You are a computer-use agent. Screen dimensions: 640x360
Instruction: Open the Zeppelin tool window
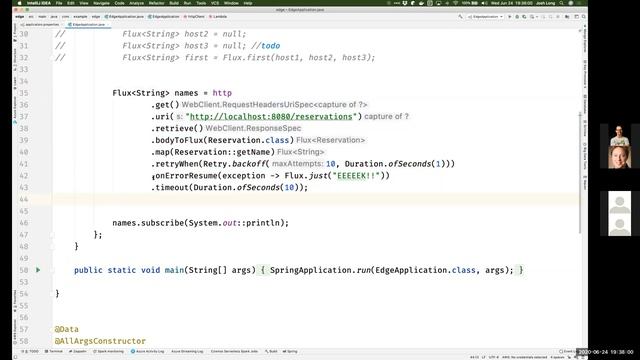pyautogui.click(x=78, y=351)
